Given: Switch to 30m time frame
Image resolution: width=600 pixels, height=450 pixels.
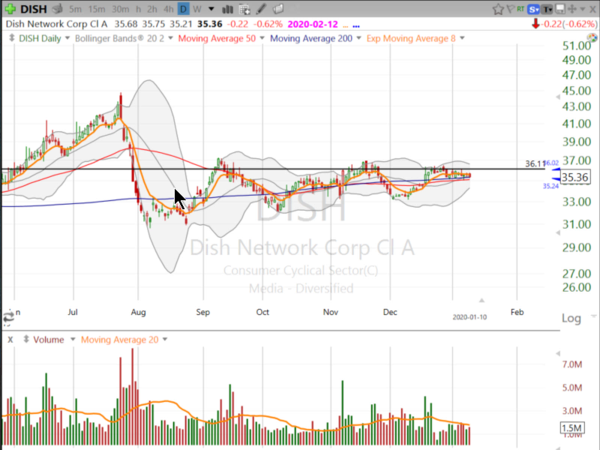Looking at the screenshot, I should [x=120, y=9].
